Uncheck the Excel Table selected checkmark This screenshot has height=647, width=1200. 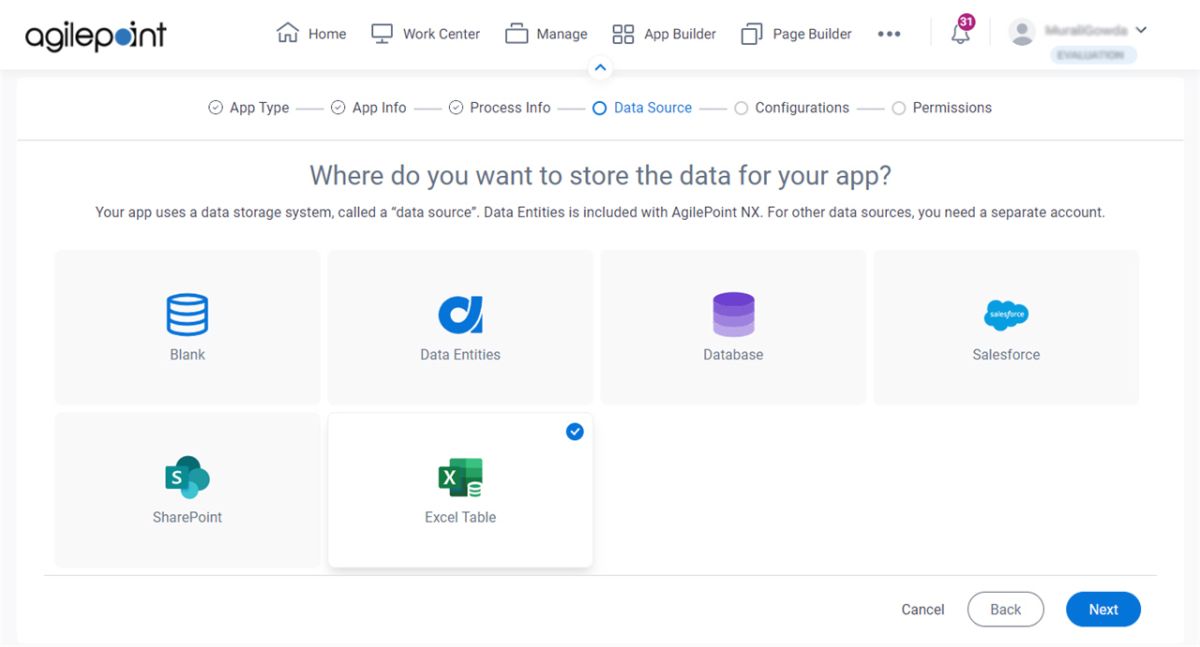pyautogui.click(x=574, y=432)
